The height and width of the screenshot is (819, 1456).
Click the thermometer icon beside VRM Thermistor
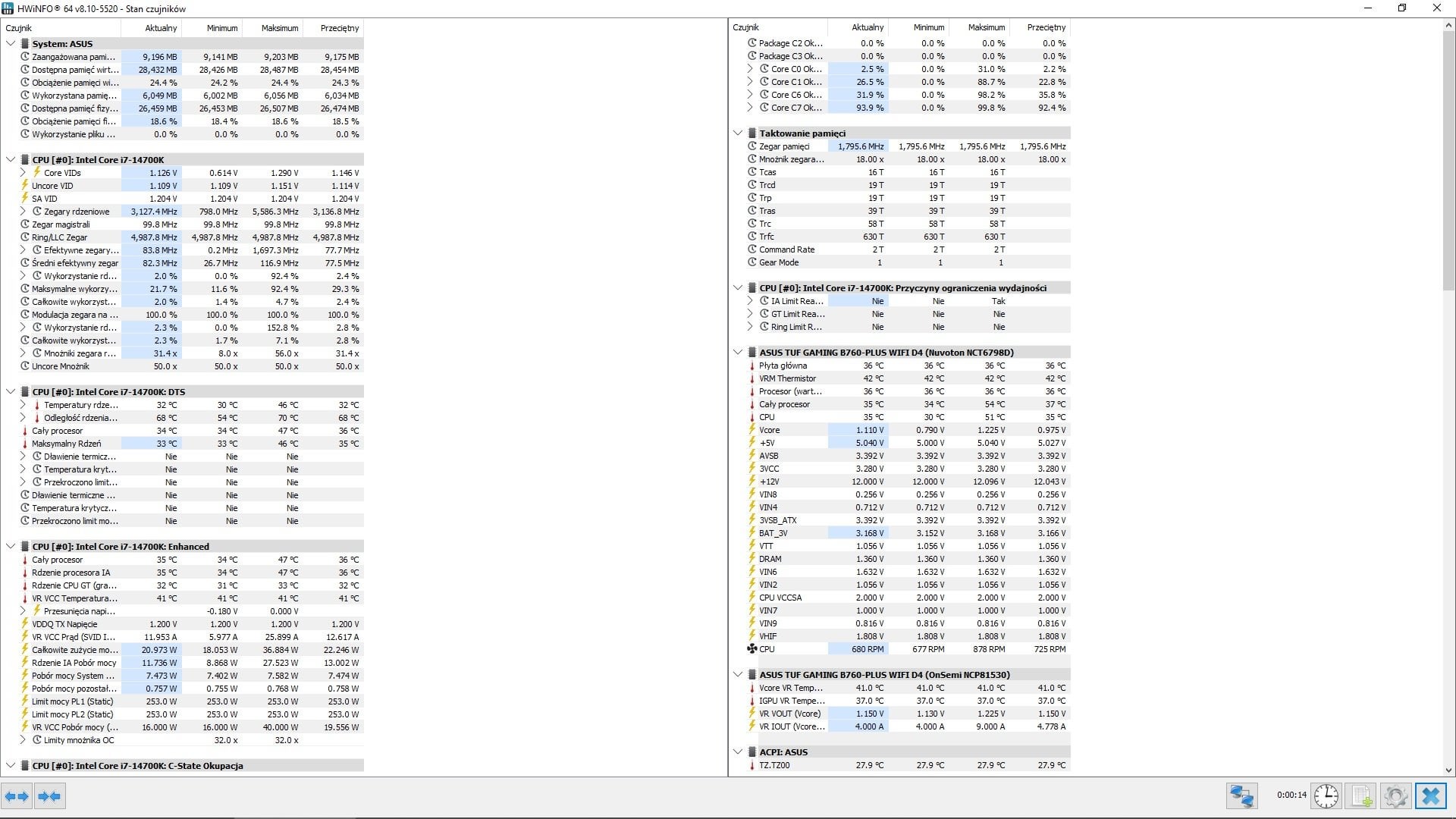point(752,378)
